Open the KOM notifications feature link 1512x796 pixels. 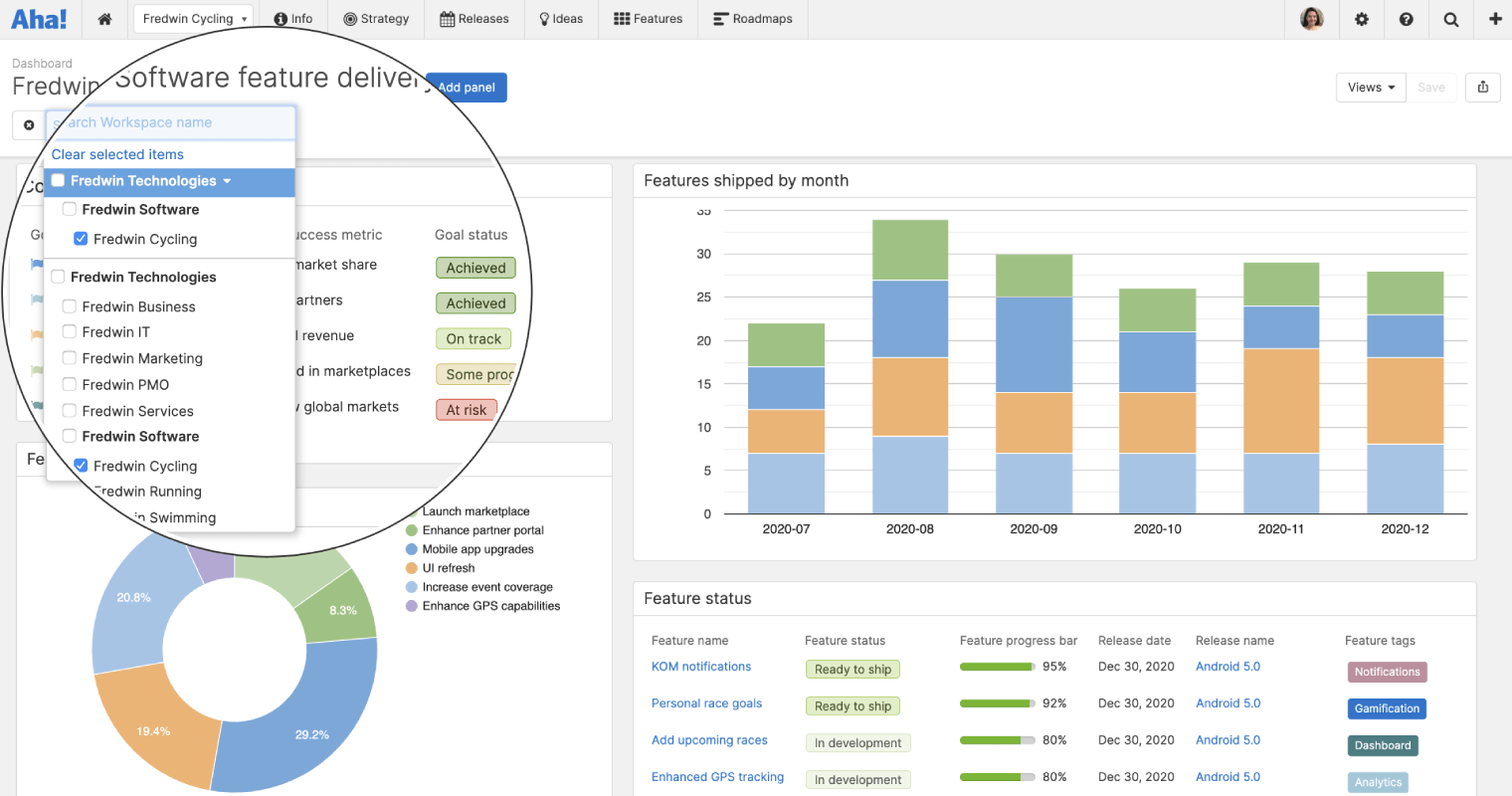click(x=700, y=666)
